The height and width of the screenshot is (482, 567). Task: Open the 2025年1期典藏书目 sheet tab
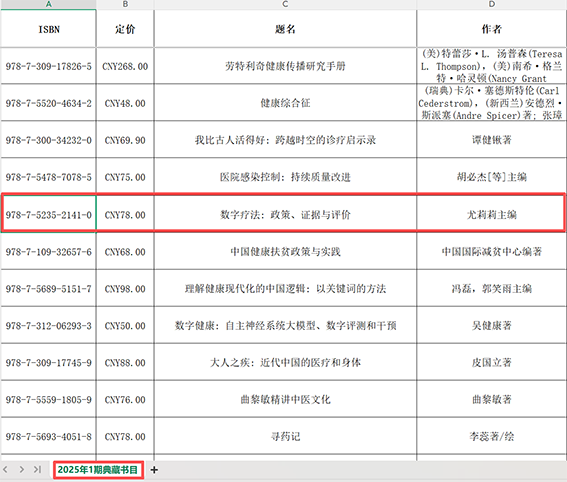(98, 470)
